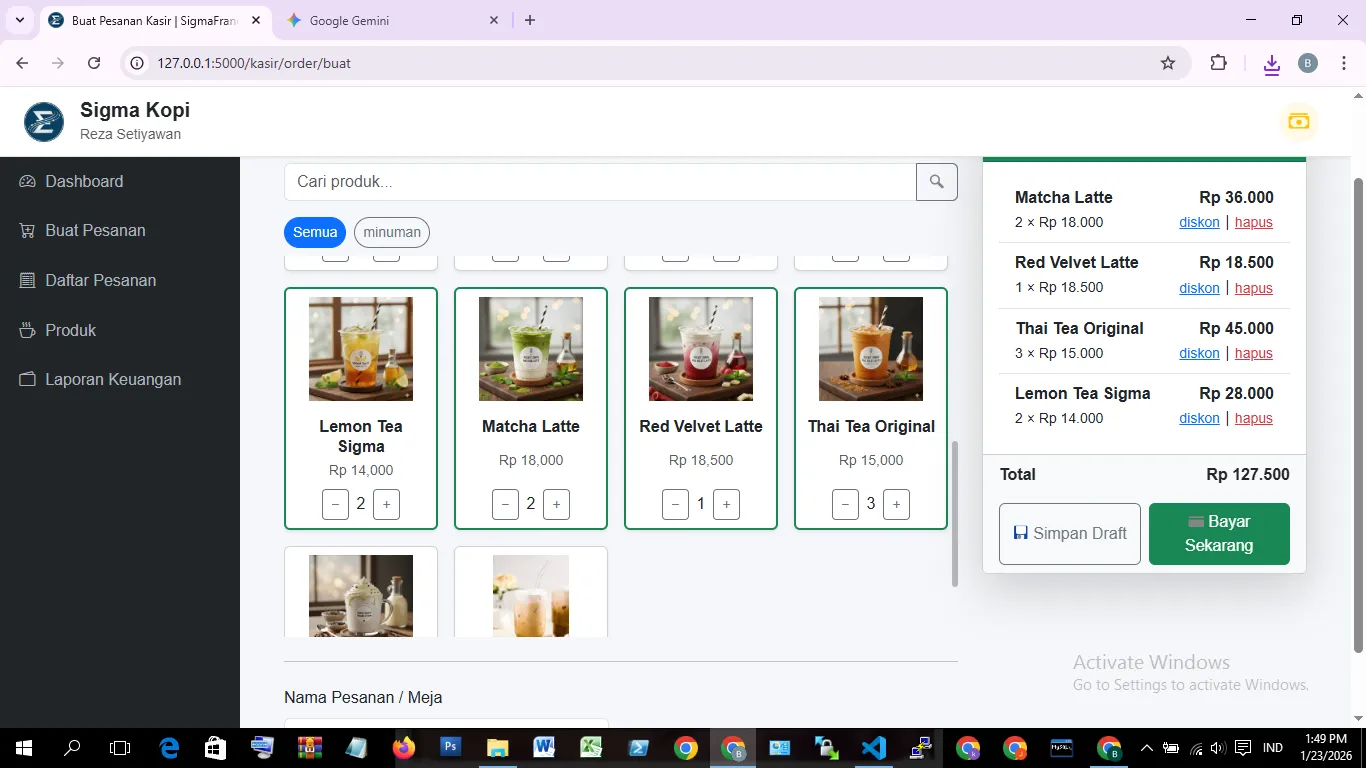Click the Simpan Draft button
Image resolution: width=1366 pixels, height=768 pixels.
tap(1070, 534)
